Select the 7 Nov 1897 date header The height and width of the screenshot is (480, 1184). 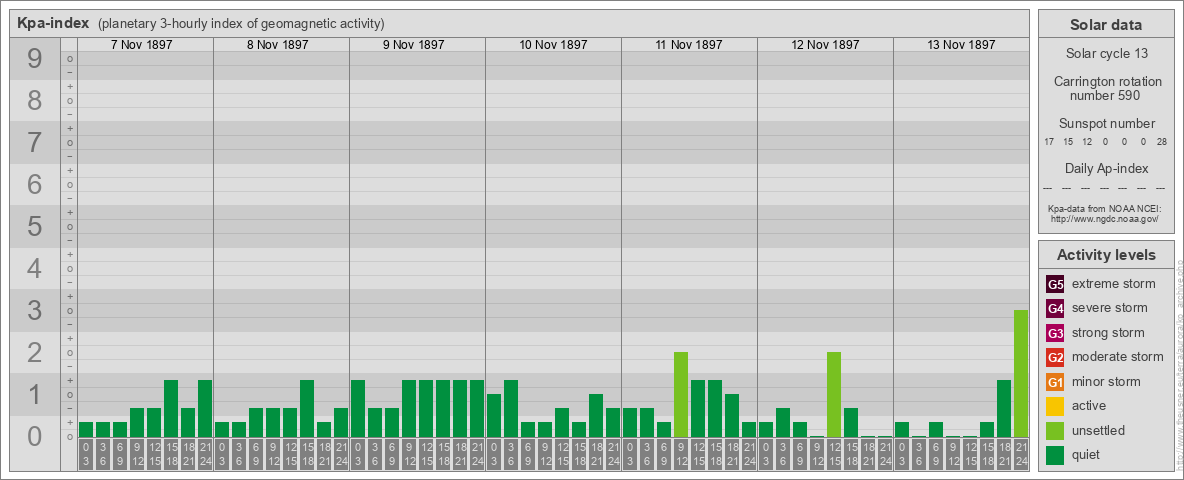pos(142,45)
